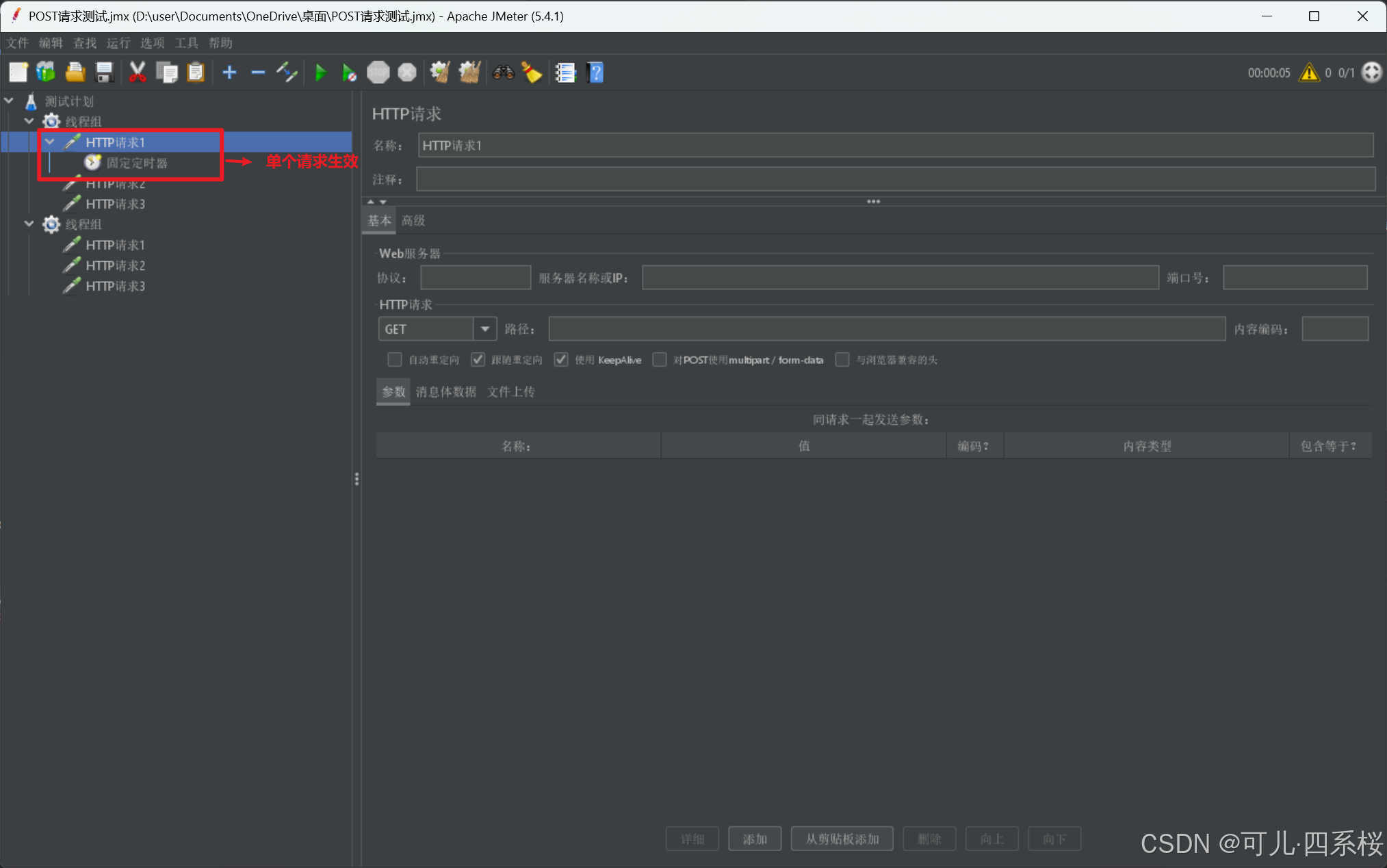Switch to the 消息体数据 tab
Viewport: 1387px width, 868px height.
pyautogui.click(x=445, y=392)
